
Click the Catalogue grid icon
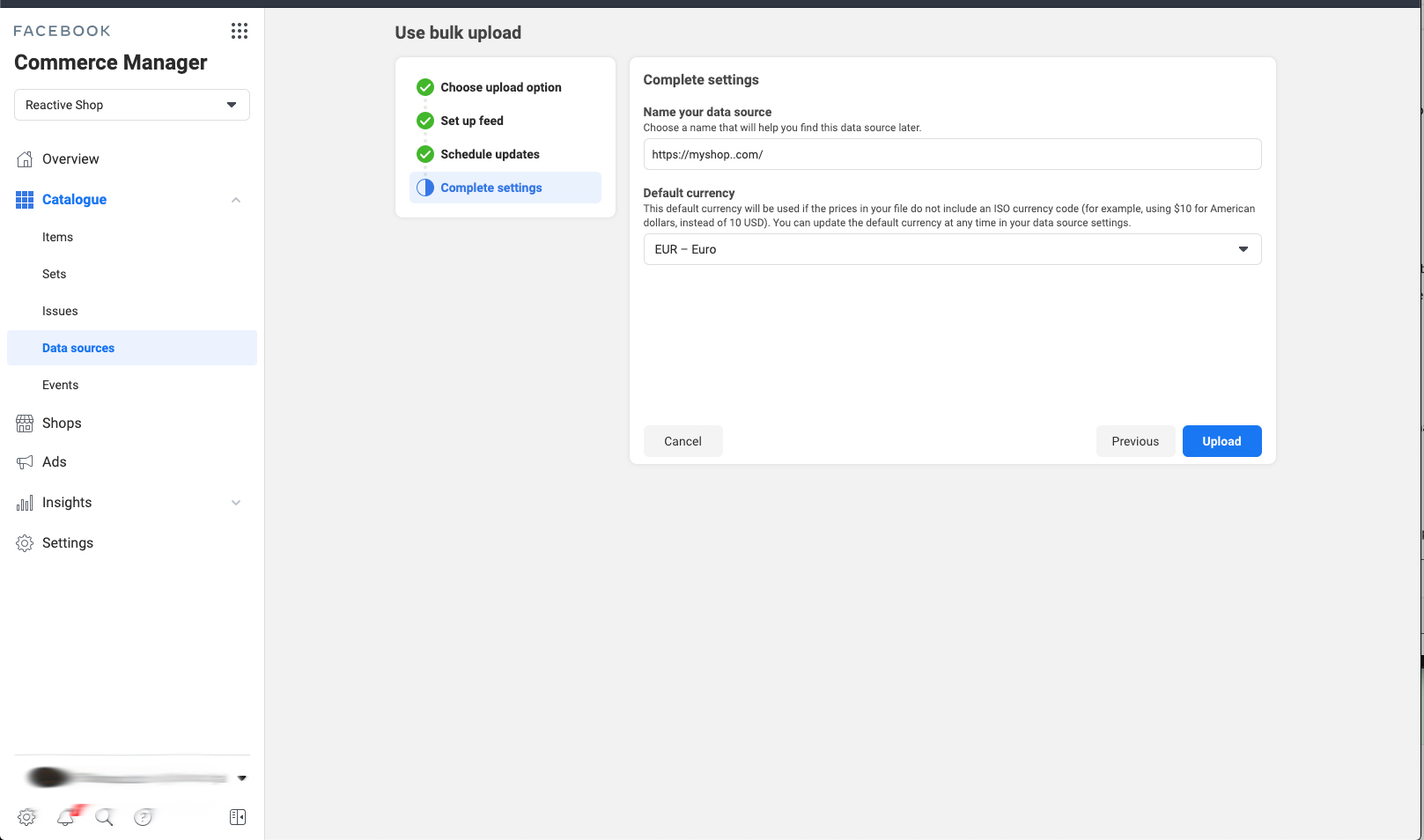25,200
